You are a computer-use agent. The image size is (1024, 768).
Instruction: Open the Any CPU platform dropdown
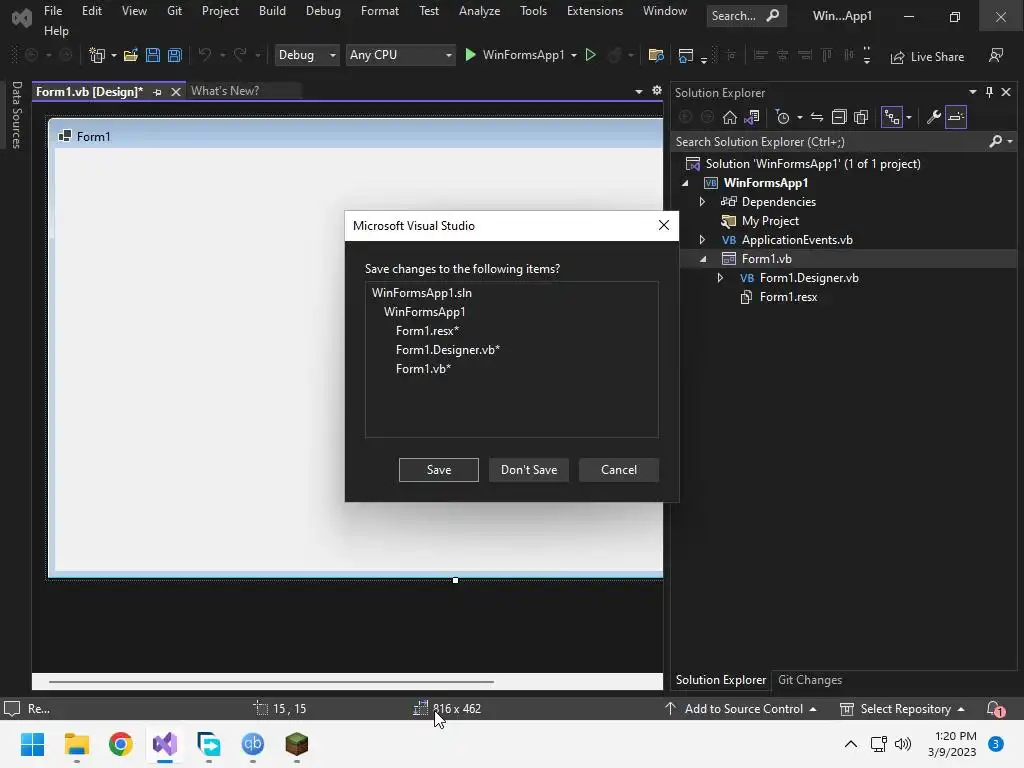[400, 55]
